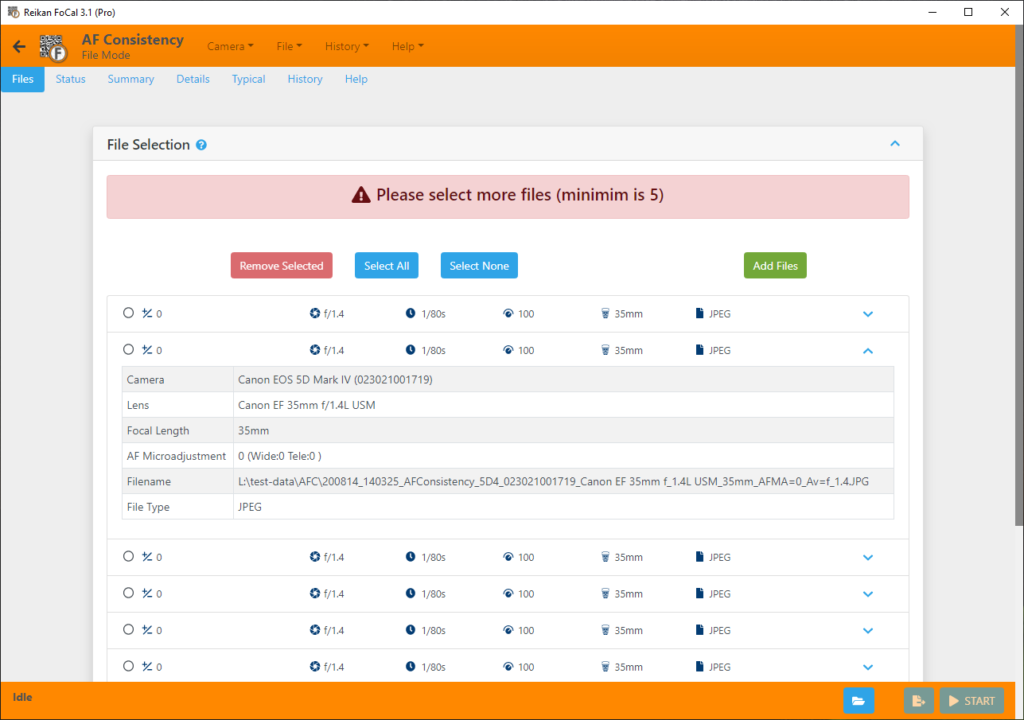Expand details of the bottom-most file row
This screenshot has width=1024, height=720.
point(868,667)
